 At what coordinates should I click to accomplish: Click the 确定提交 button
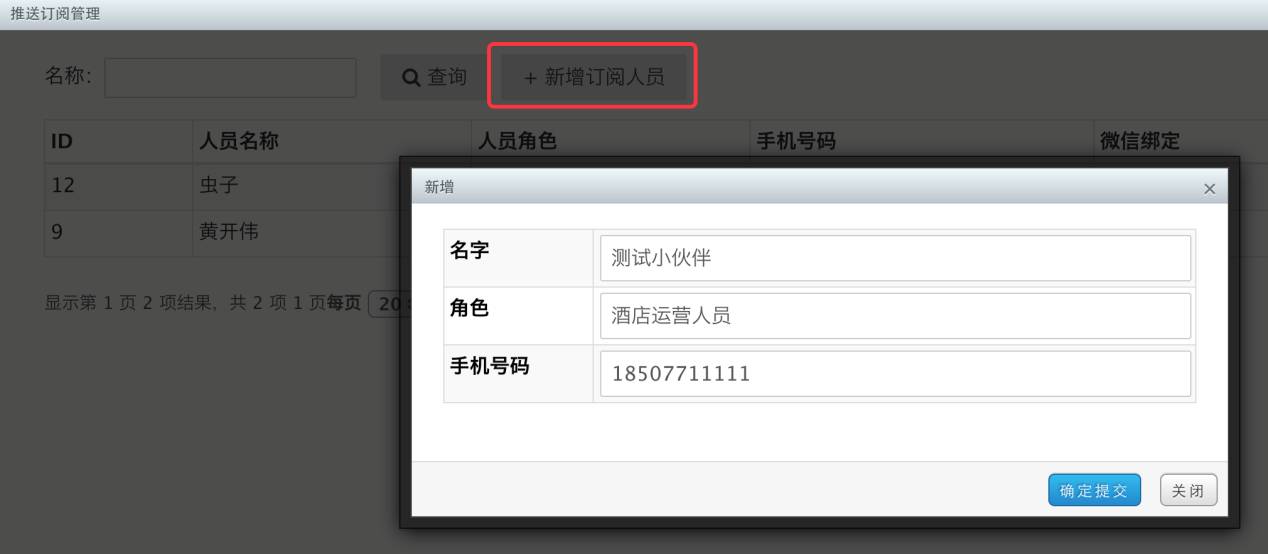click(x=1094, y=490)
